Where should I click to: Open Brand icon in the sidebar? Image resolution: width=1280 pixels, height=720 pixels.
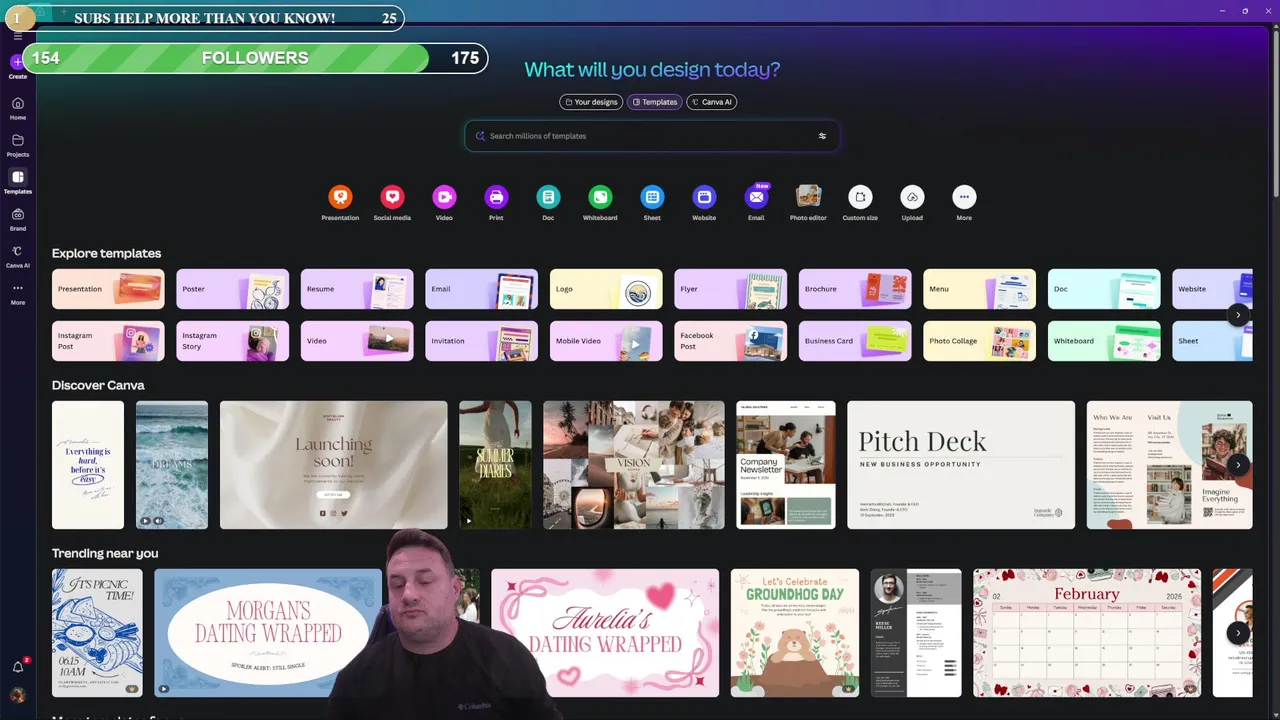coord(17,215)
